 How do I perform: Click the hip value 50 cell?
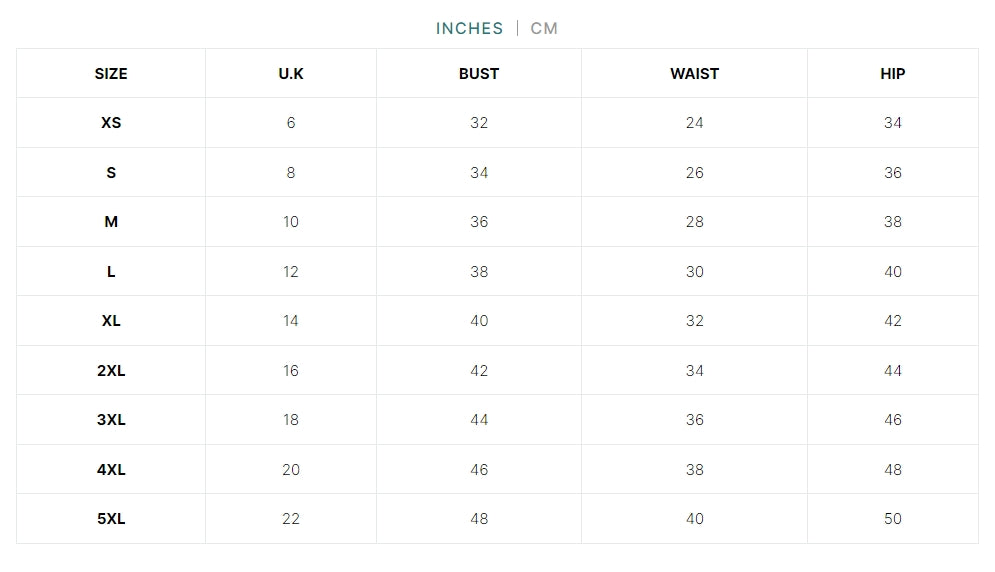[893, 519]
